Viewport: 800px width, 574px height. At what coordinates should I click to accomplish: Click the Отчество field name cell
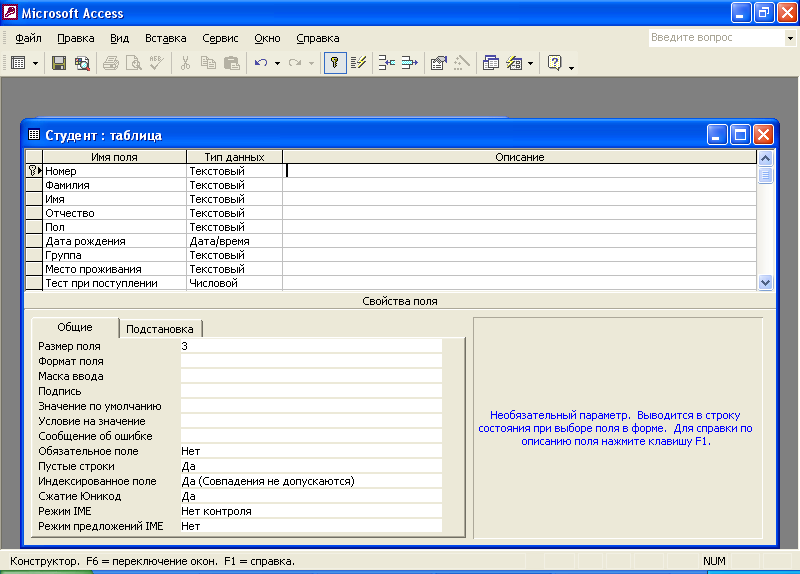click(114, 213)
